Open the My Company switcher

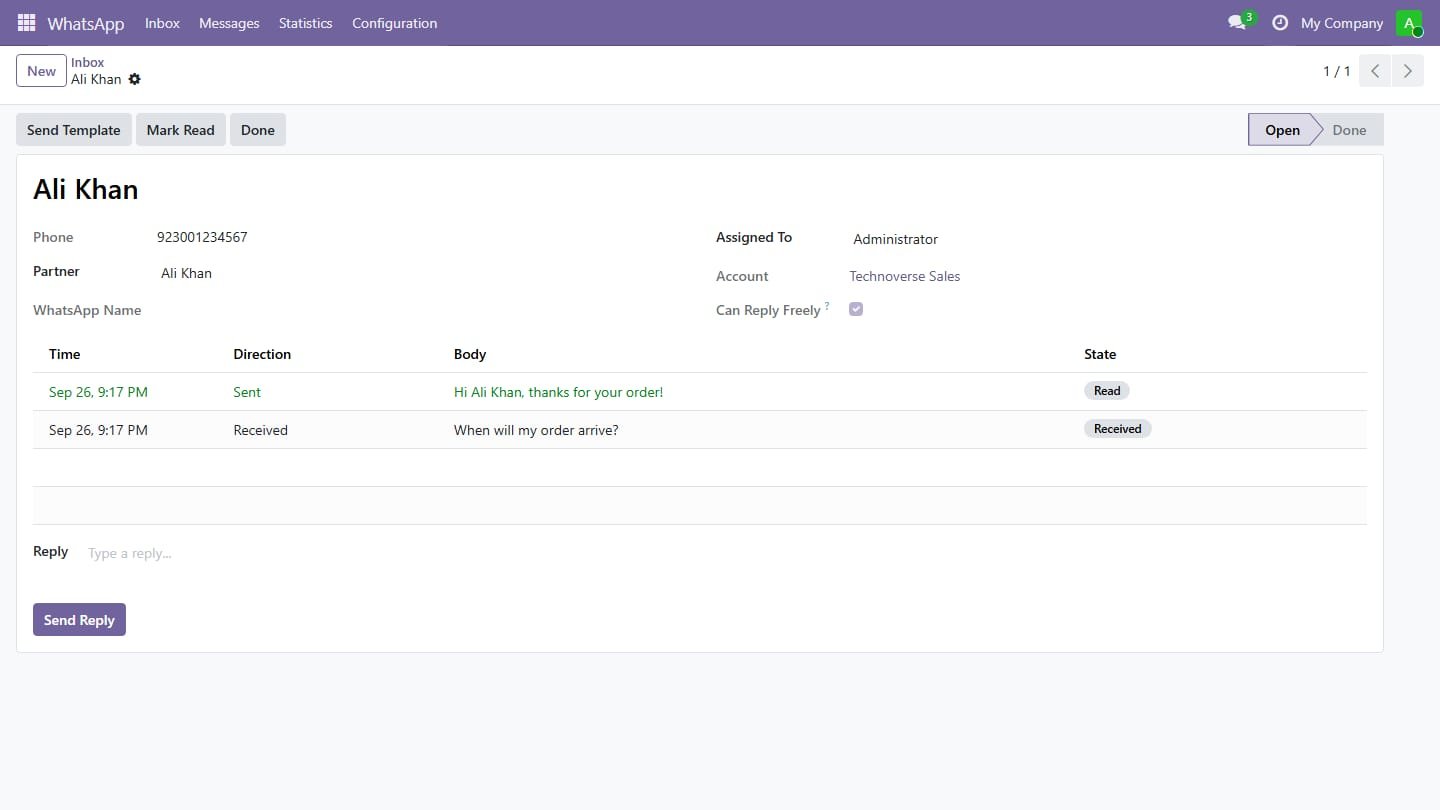click(1342, 23)
